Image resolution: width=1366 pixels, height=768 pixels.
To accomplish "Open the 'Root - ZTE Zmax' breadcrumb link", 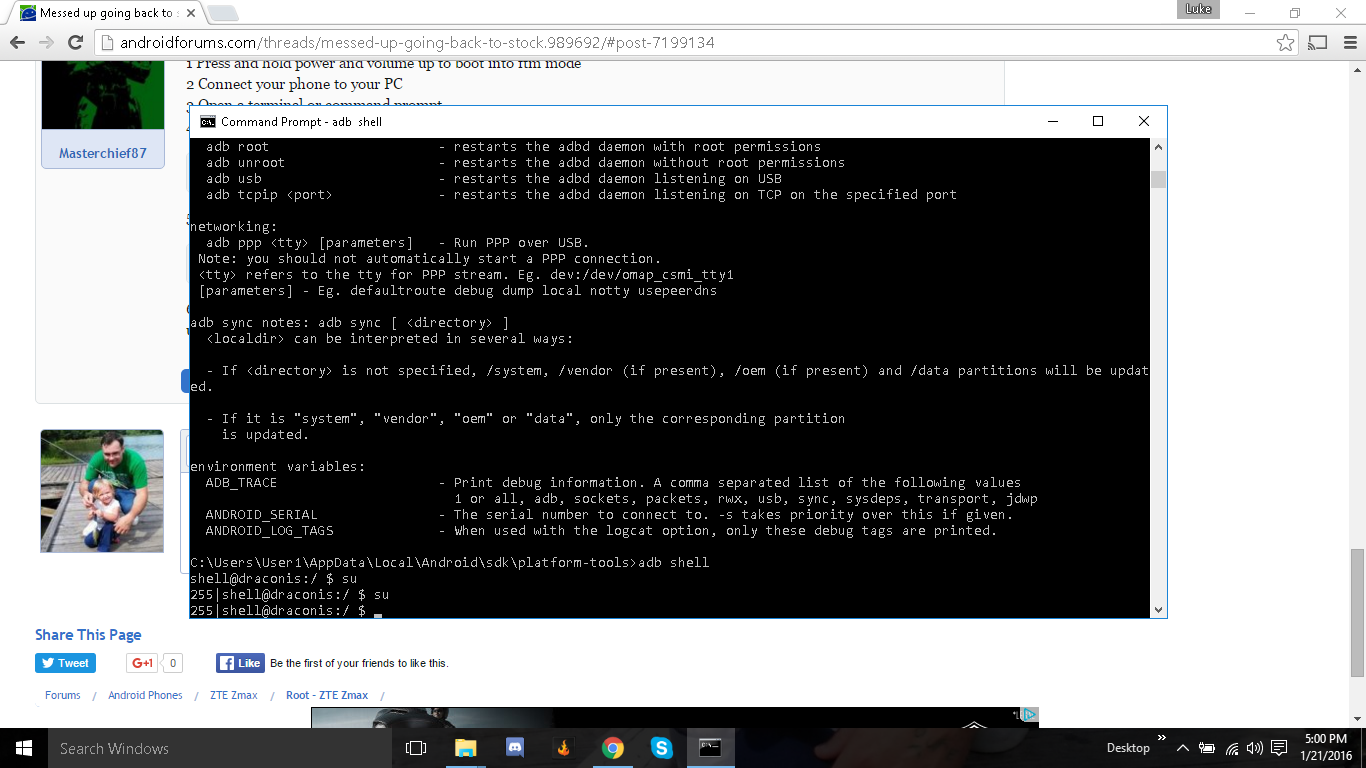I will (x=326, y=695).
